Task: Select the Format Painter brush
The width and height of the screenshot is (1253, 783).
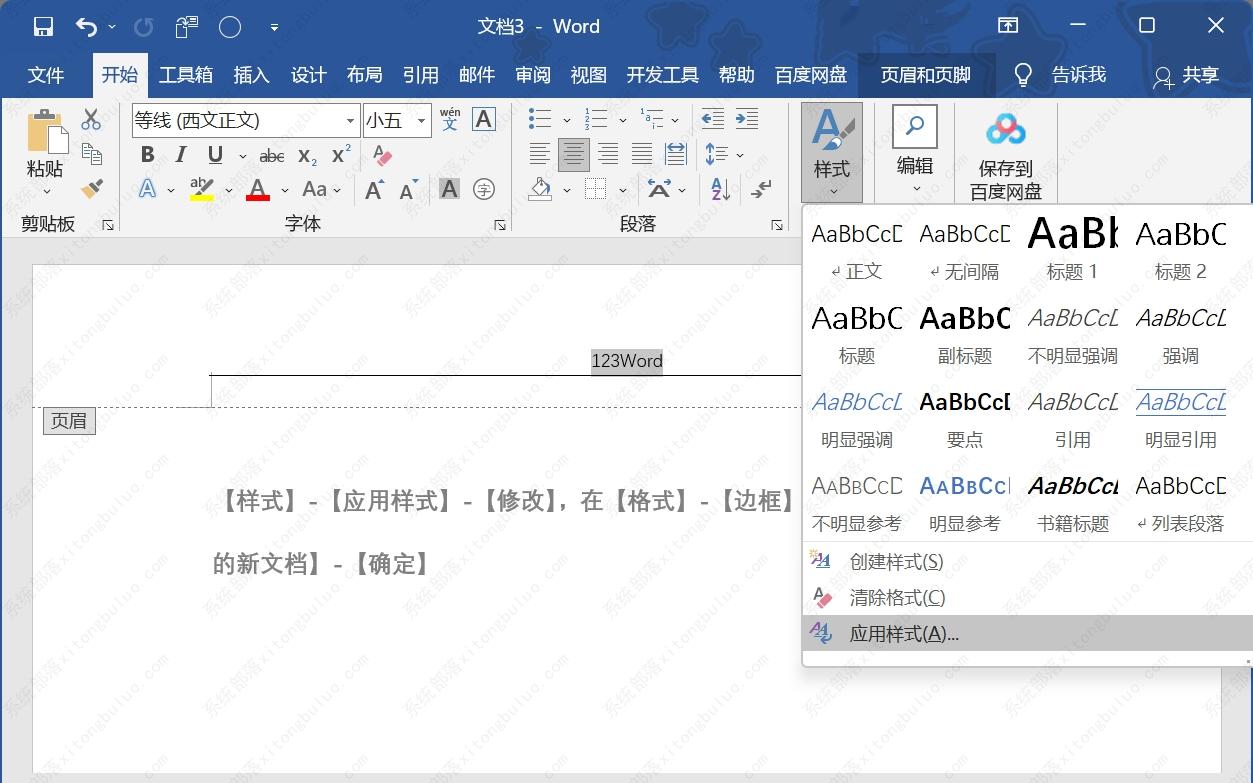Action: [x=91, y=188]
